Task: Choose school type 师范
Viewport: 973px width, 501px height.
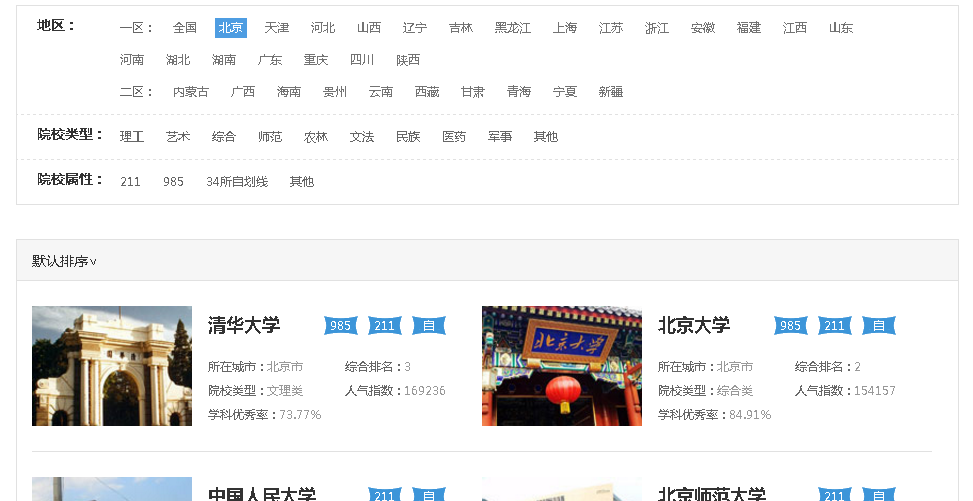Action: click(x=270, y=137)
